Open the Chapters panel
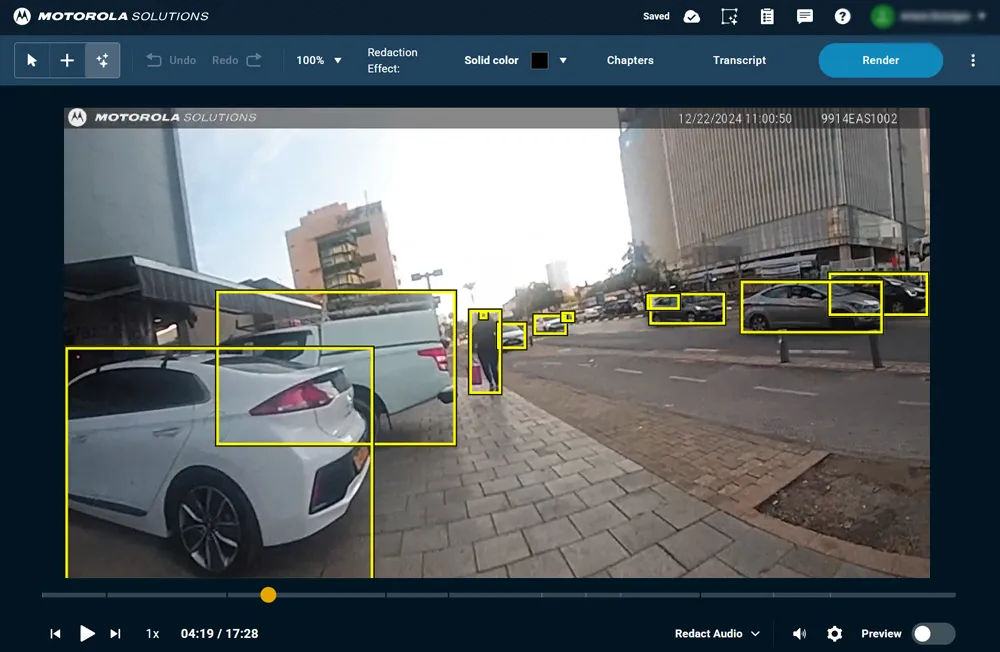Viewport: 1000px width, 652px height. coord(630,60)
